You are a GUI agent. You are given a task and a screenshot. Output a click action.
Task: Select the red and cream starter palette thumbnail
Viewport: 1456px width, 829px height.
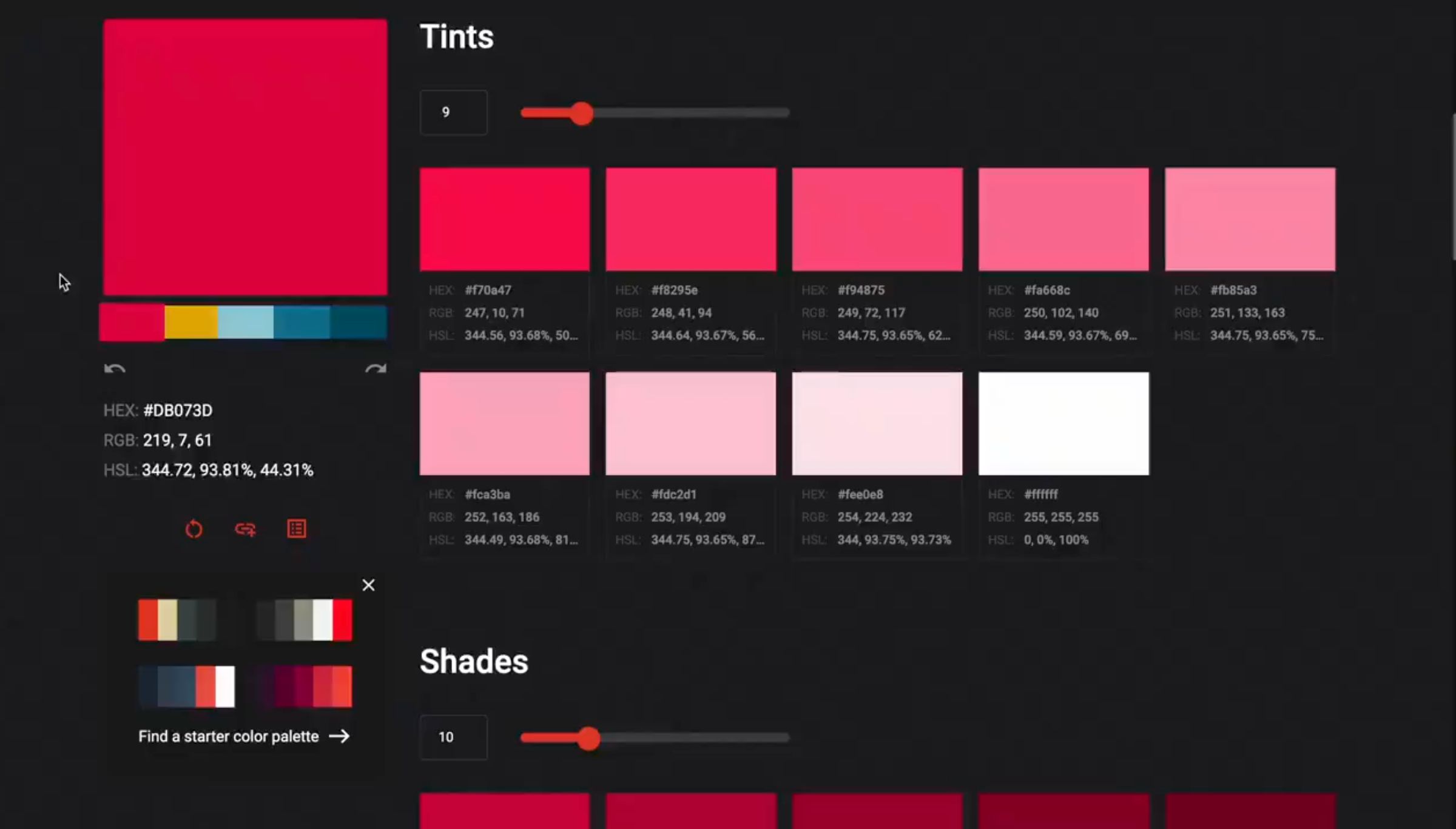point(177,620)
